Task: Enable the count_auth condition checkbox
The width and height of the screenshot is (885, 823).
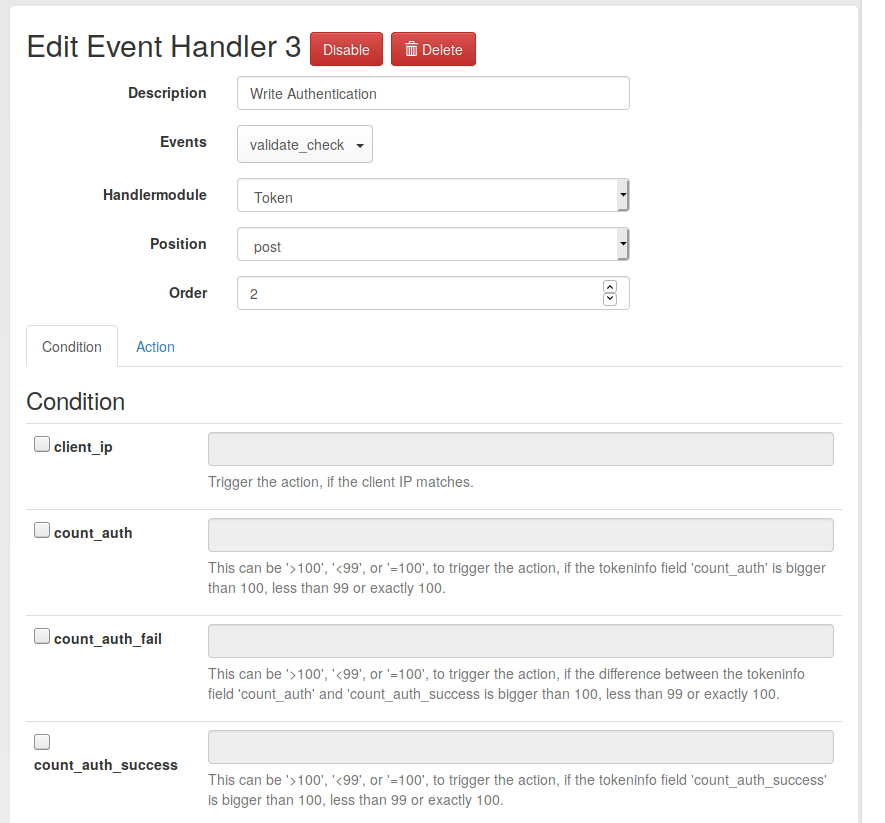Action: [x=42, y=530]
